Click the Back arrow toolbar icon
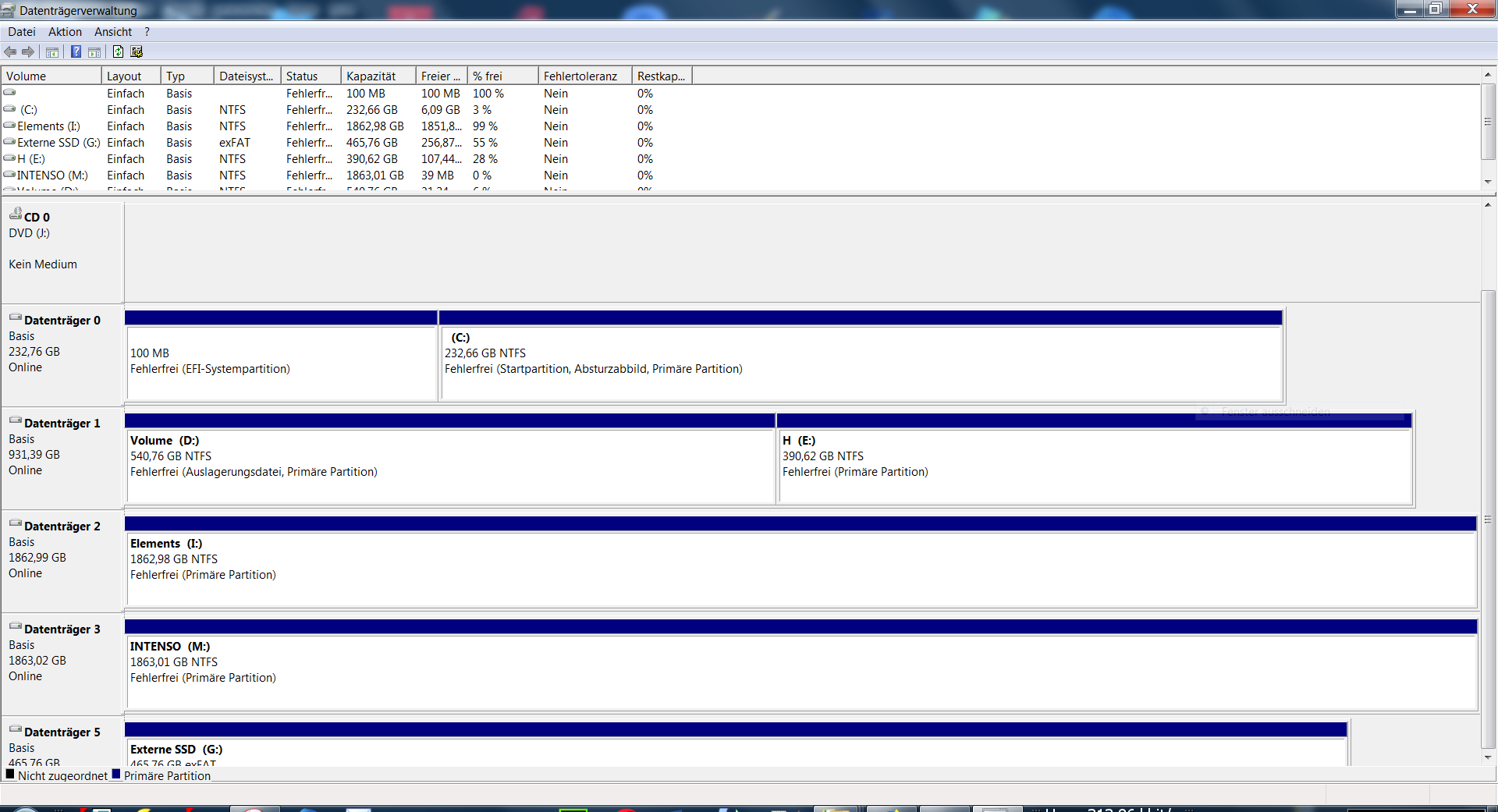This screenshot has height=812, width=1498. (x=10, y=51)
